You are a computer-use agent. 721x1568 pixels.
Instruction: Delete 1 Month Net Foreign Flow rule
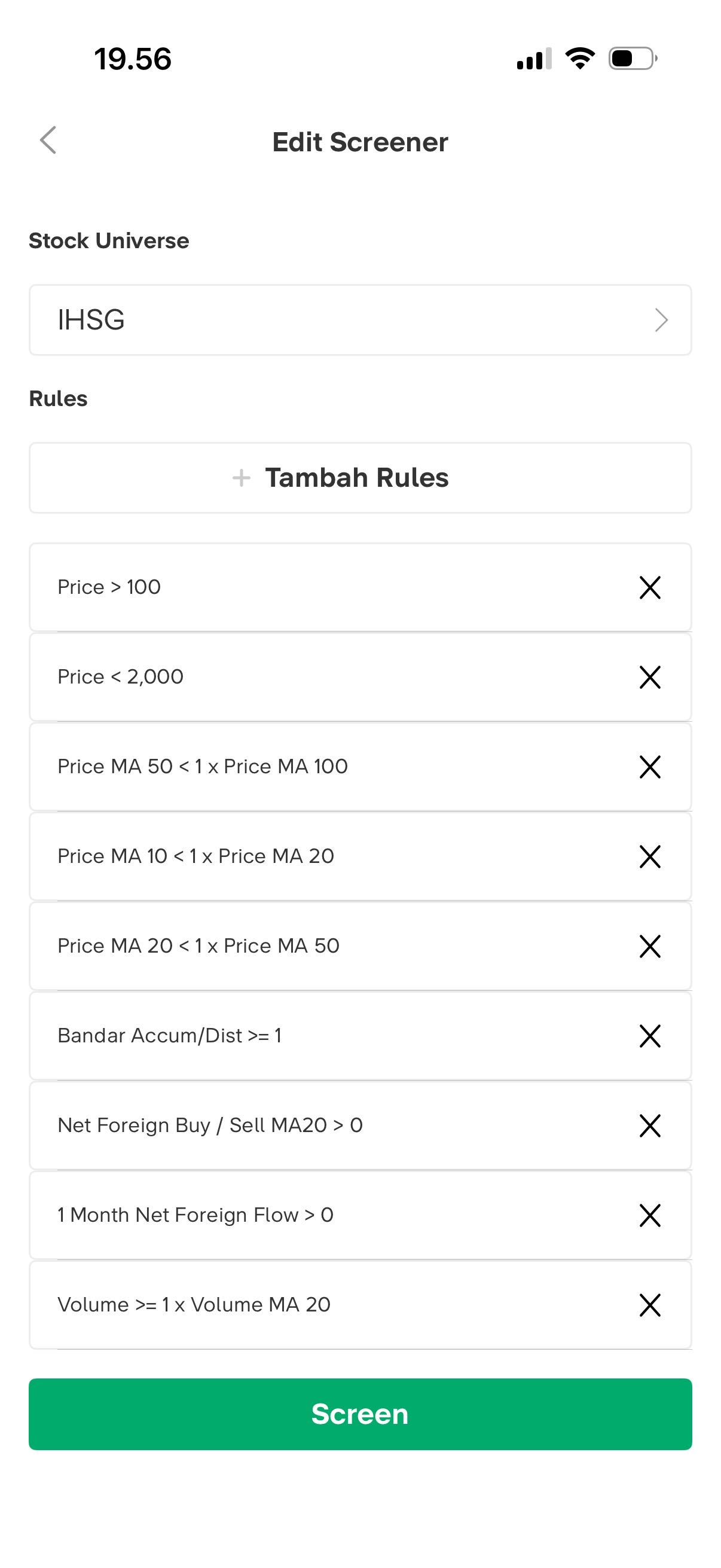pyautogui.click(x=650, y=1215)
